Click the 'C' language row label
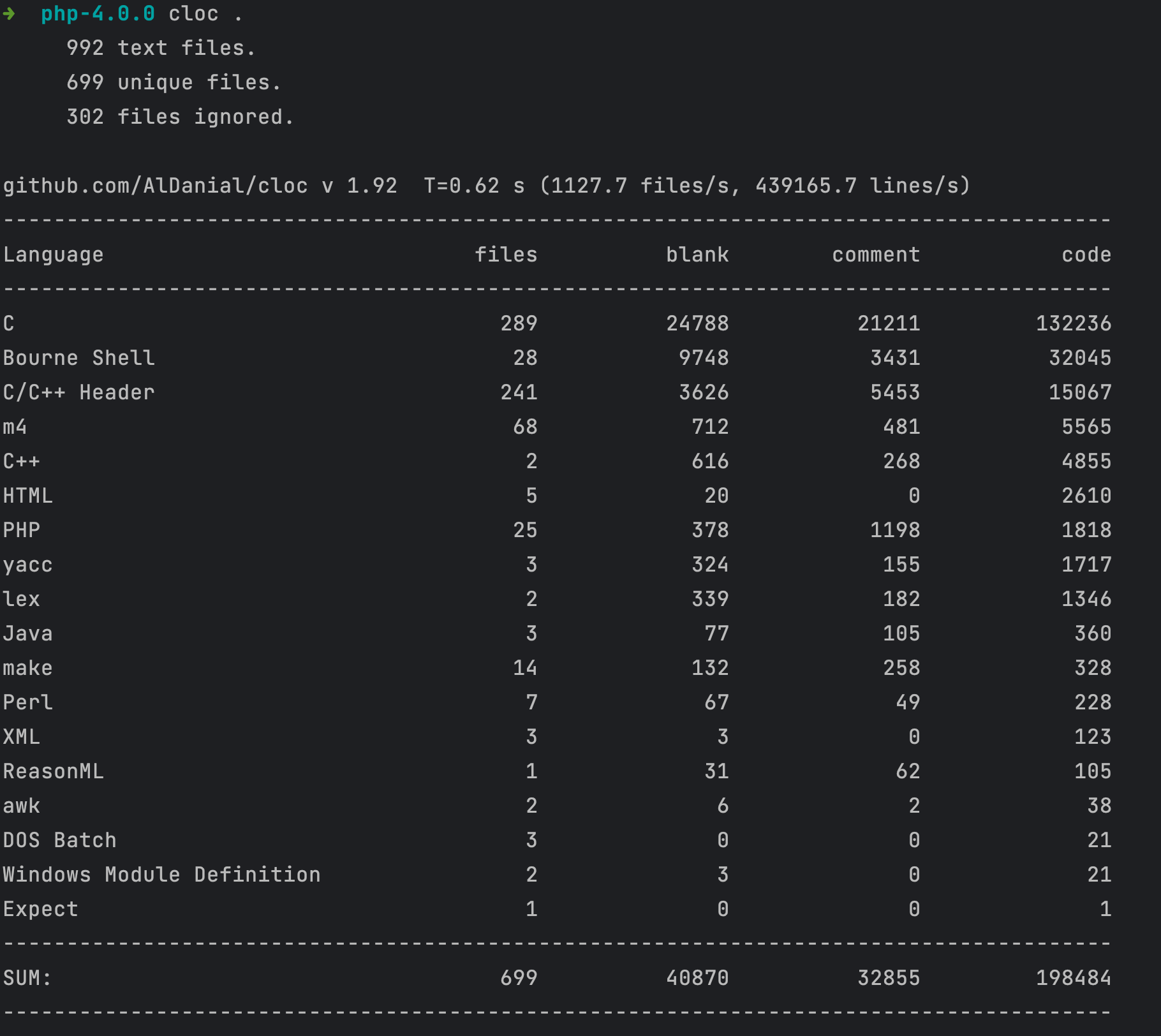Image resolution: width=1161 pixels, height=1036 pixels. 8,323
